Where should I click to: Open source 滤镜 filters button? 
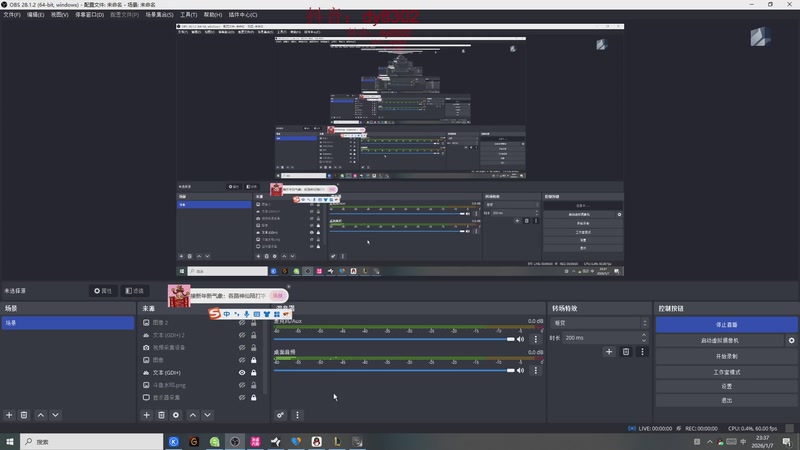(x=135, y=291)
